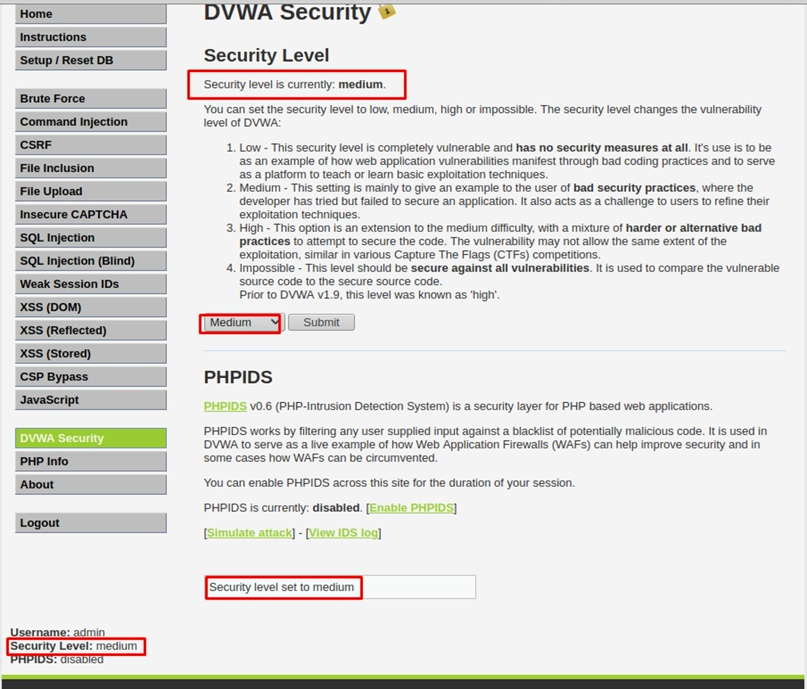This screenshot has height=689, width=807.
Task: Open the File Inclusion page
Action: (91, 168)
